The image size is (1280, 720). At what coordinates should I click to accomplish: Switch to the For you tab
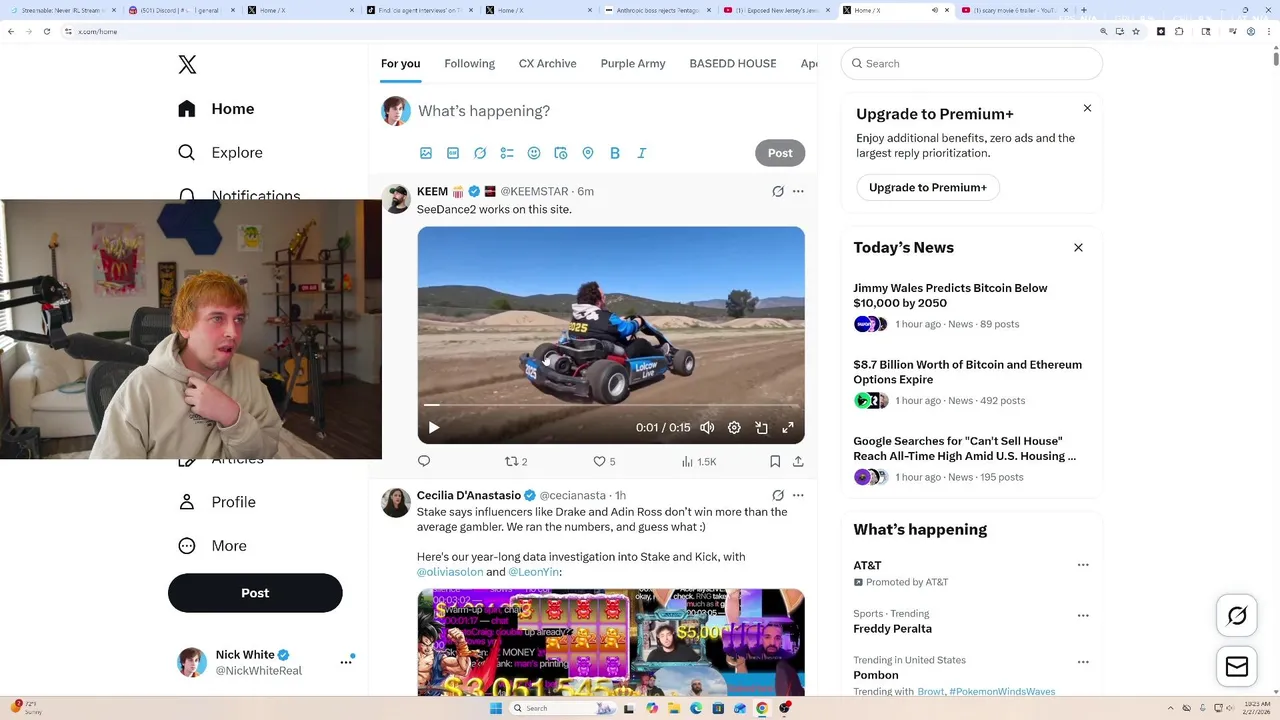(400, 63)
